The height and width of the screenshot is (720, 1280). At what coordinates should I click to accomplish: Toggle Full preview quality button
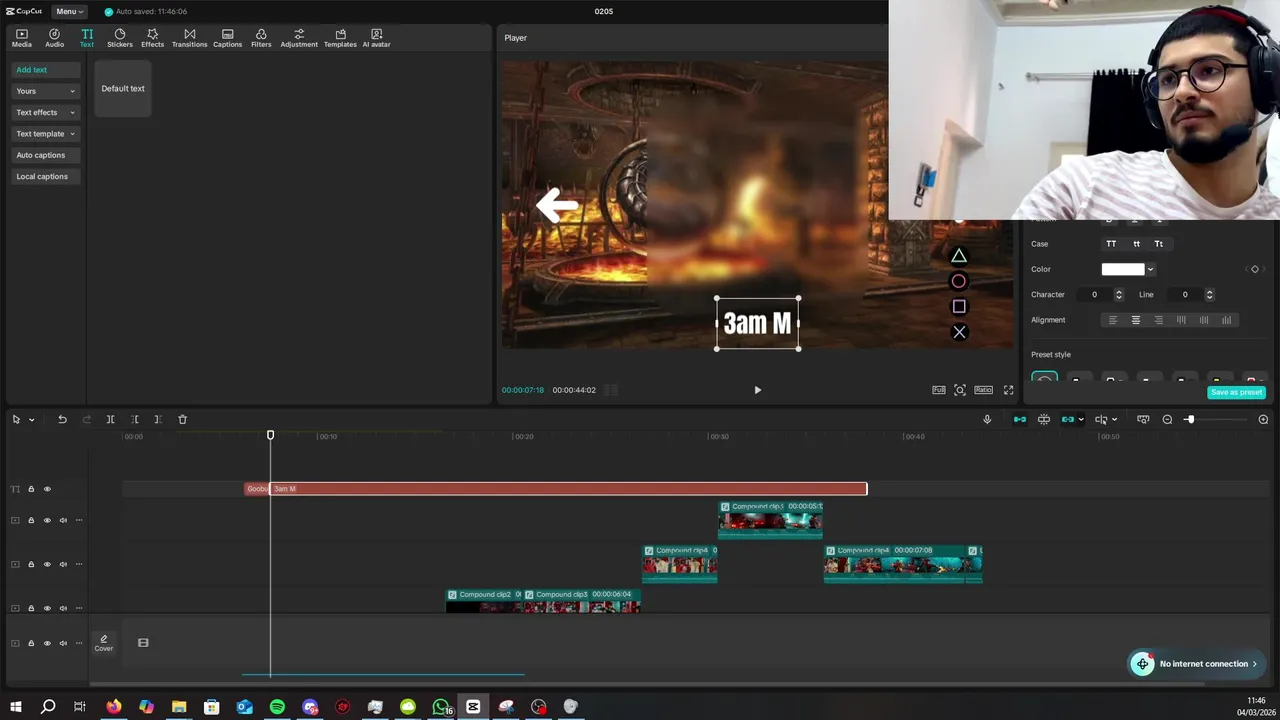[939, 390]
